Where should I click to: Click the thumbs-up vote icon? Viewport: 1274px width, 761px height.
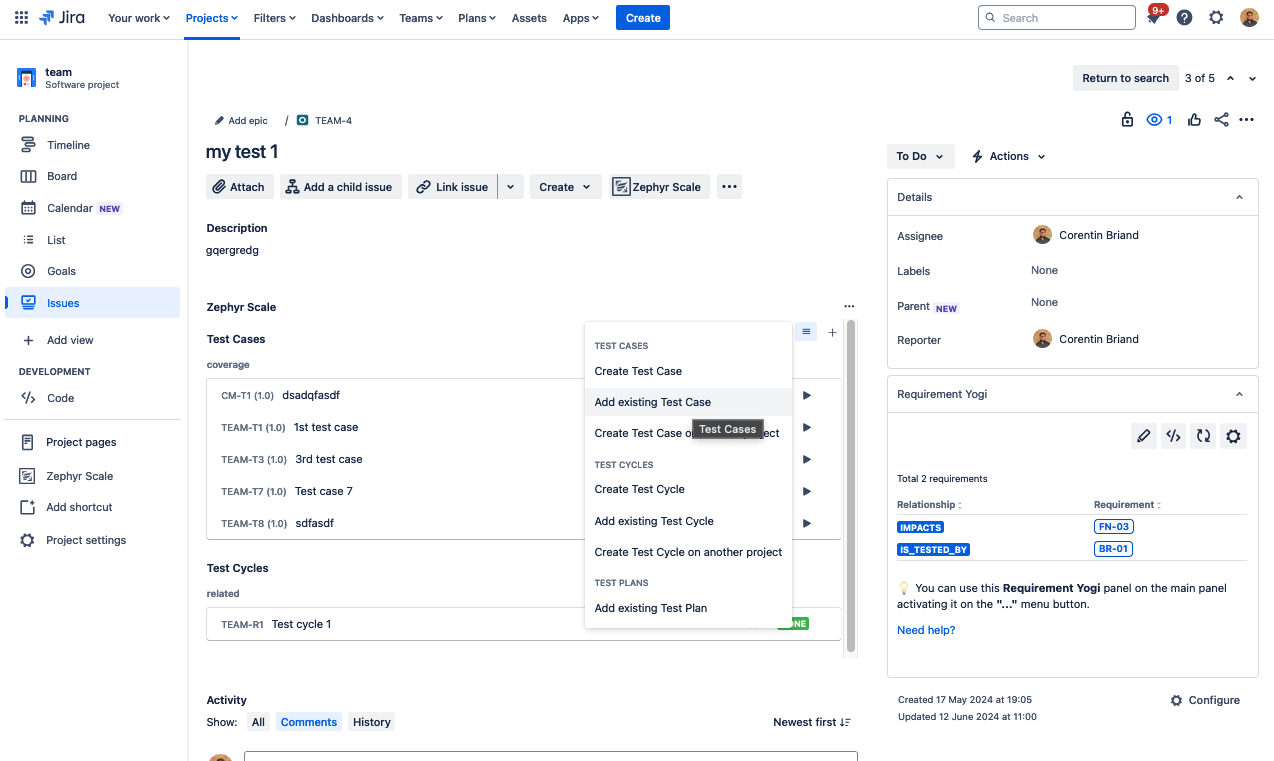click(1194, 120)
